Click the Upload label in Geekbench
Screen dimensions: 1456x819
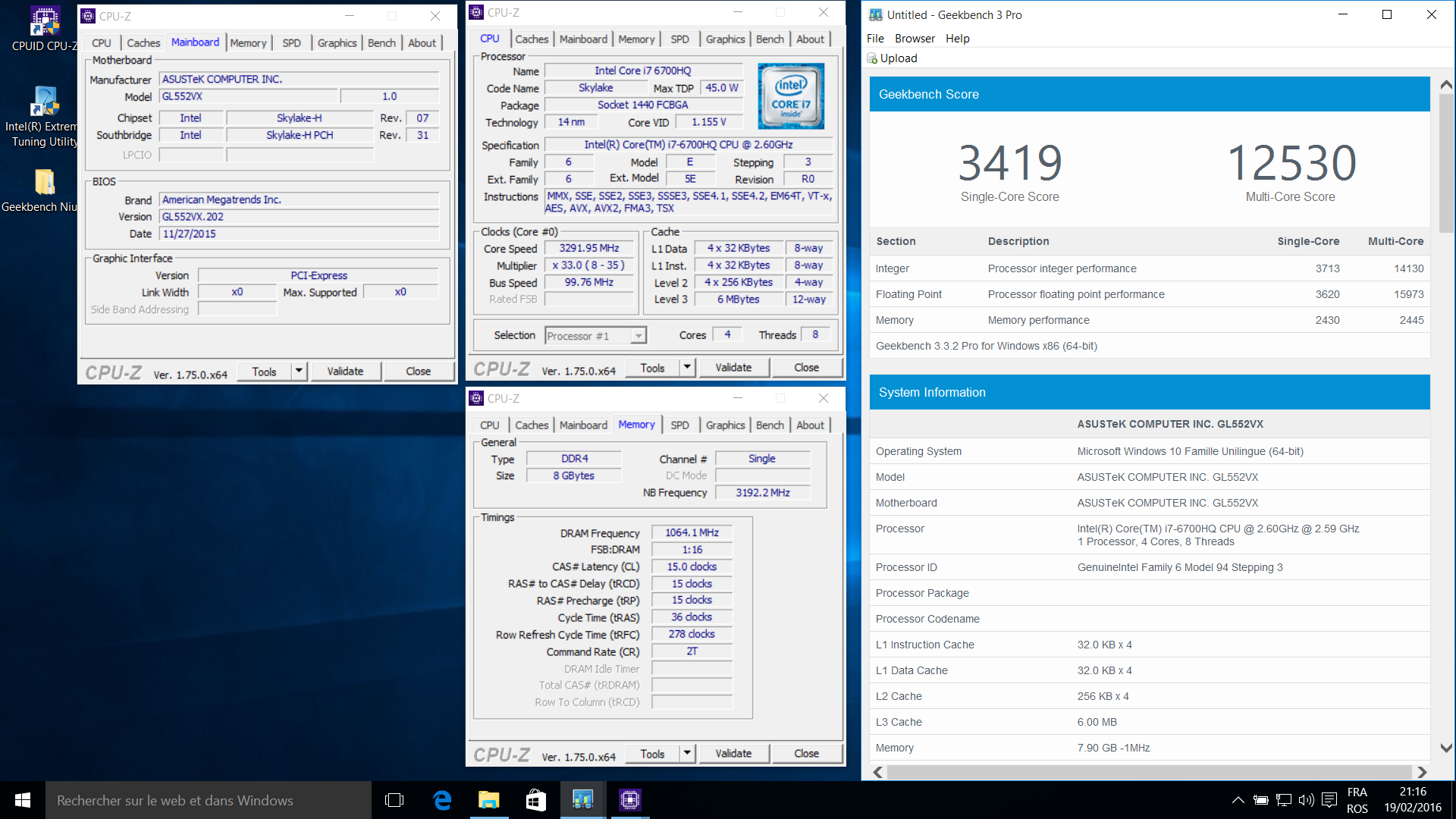[x=899, y=58]
